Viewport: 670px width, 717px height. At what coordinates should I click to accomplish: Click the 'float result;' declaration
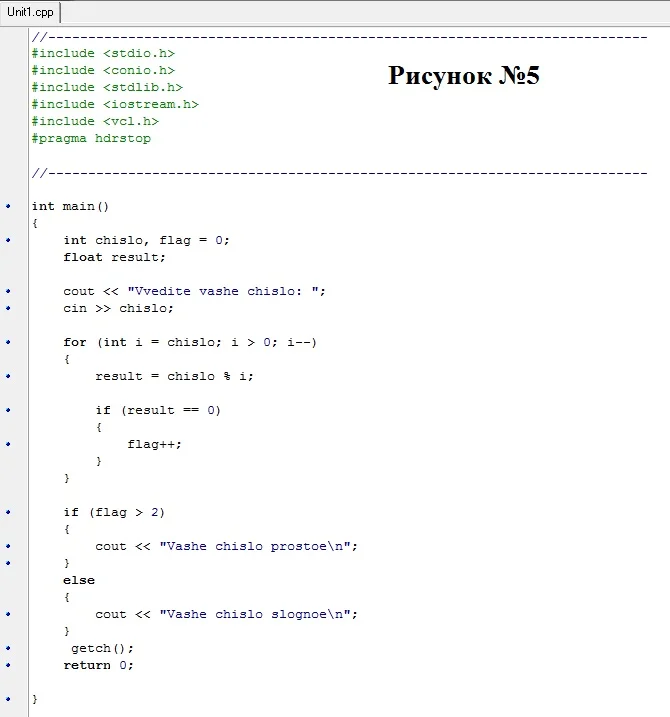(114, 257)
